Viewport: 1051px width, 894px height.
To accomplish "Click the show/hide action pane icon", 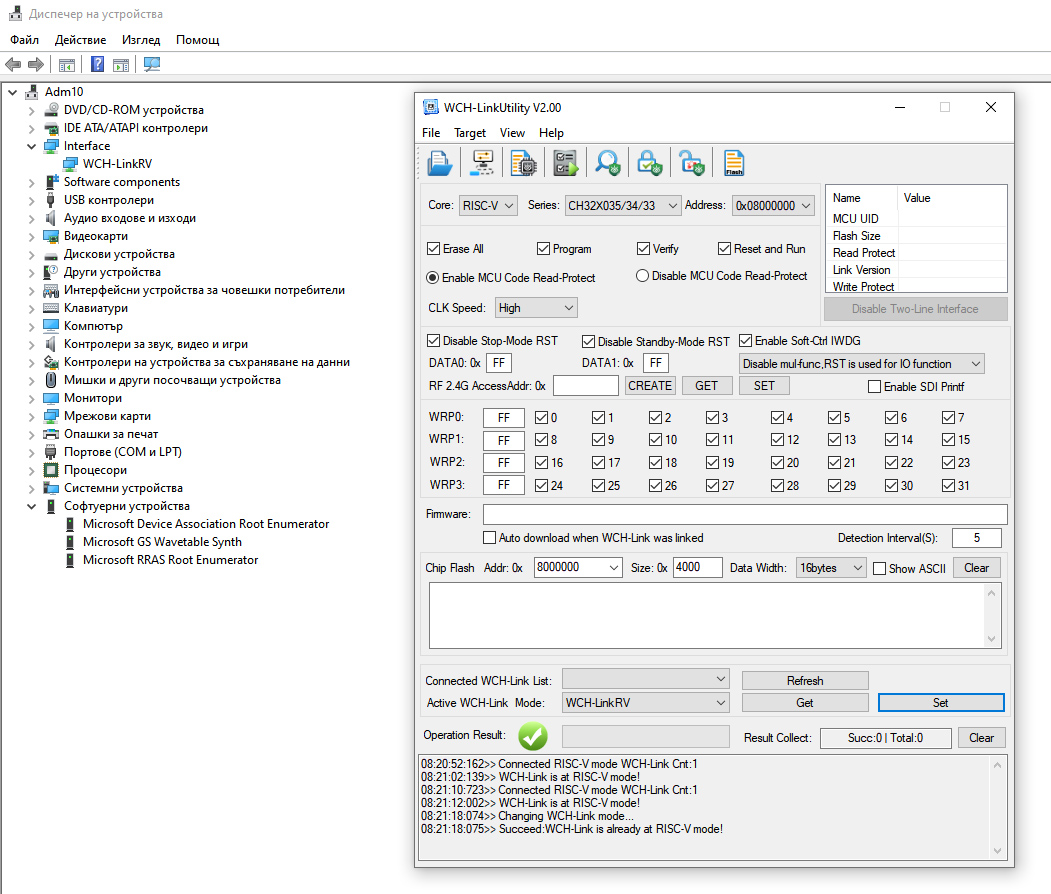I will (121, 64).
